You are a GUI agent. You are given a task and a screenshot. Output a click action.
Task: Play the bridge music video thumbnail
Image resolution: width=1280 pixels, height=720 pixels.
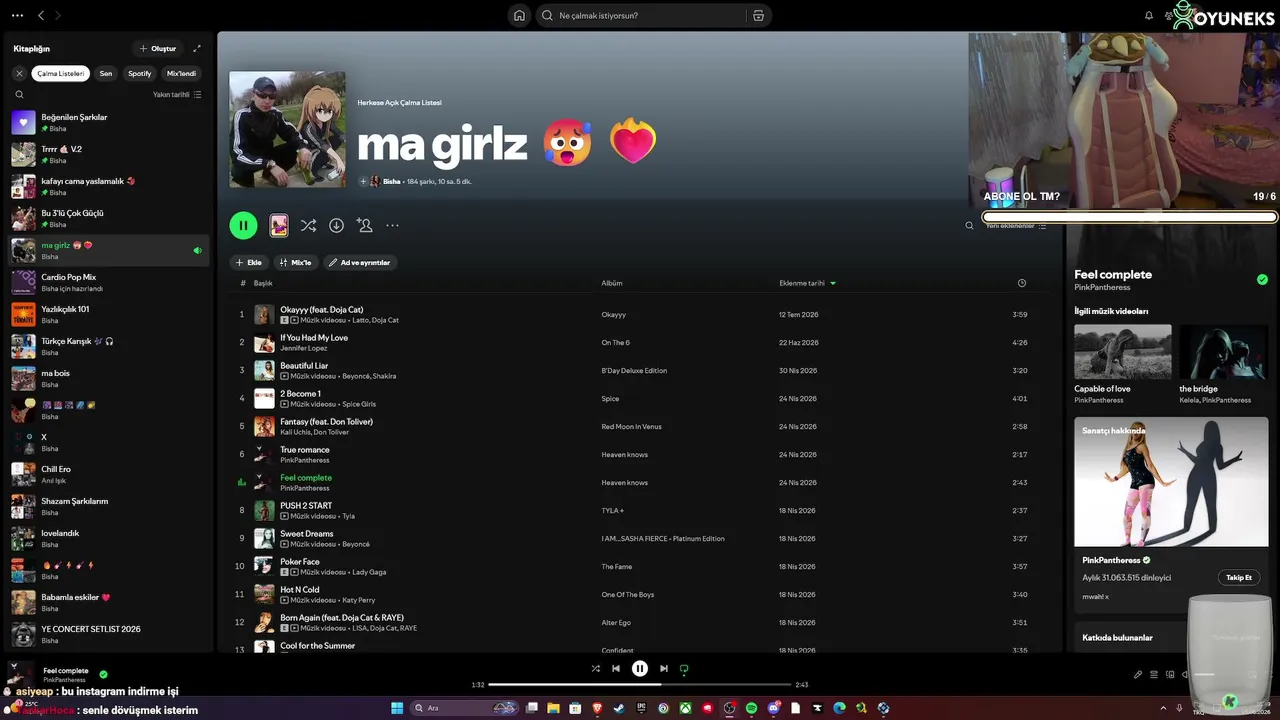[x=1225, y=351]
